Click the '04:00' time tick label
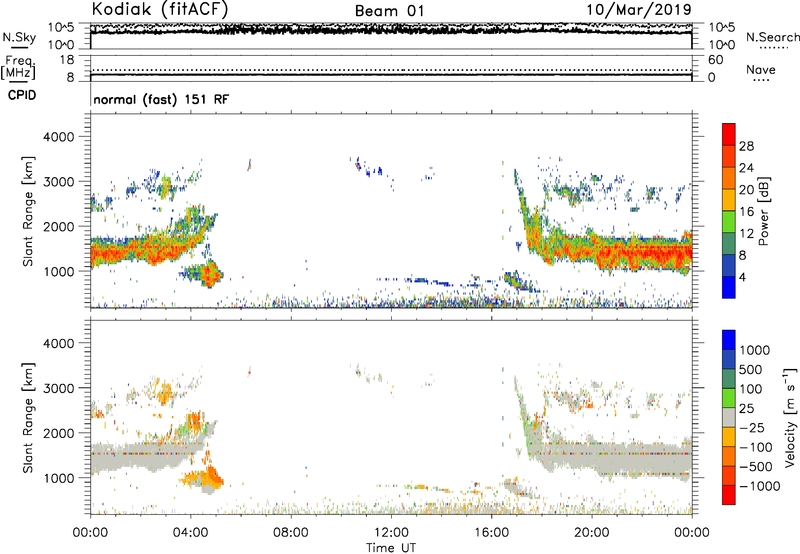 (x=191, y=533)
